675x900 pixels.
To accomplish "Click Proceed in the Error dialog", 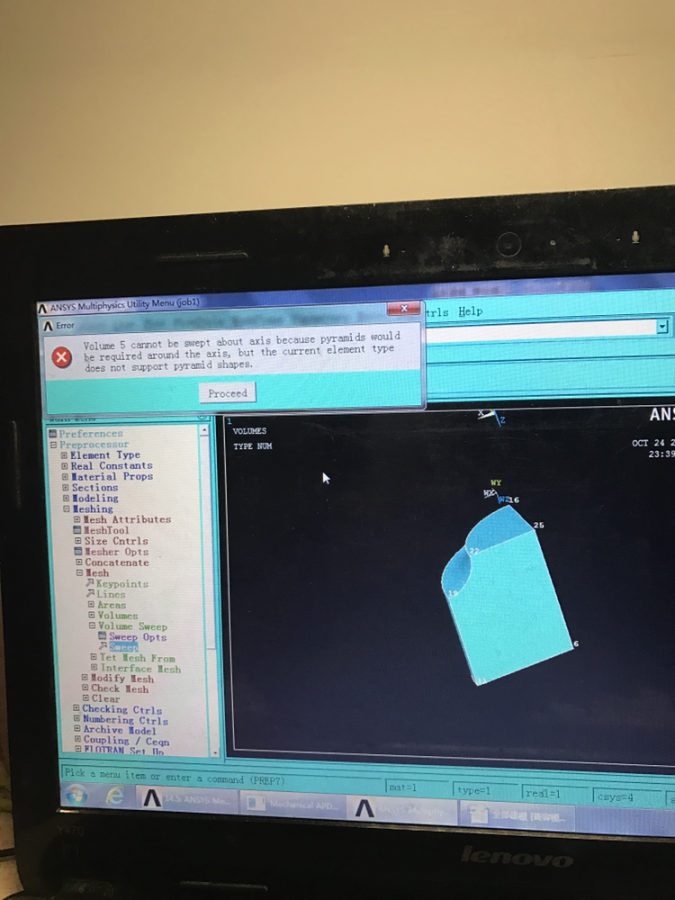I will 228,393.
